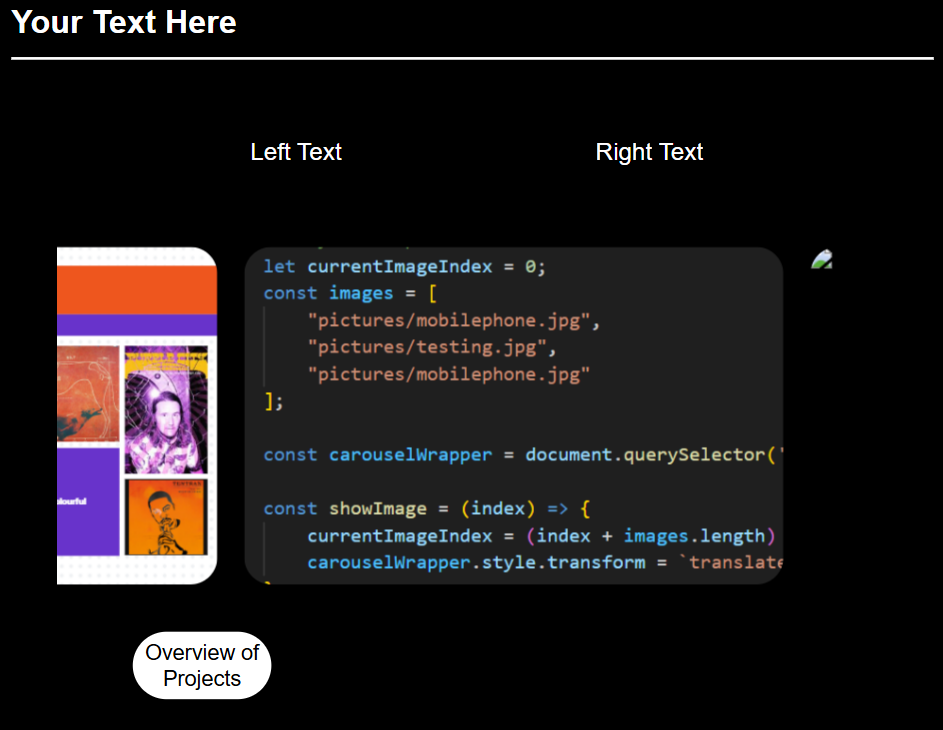
Task: Select the Left Text label
Action: click(296, 152)
